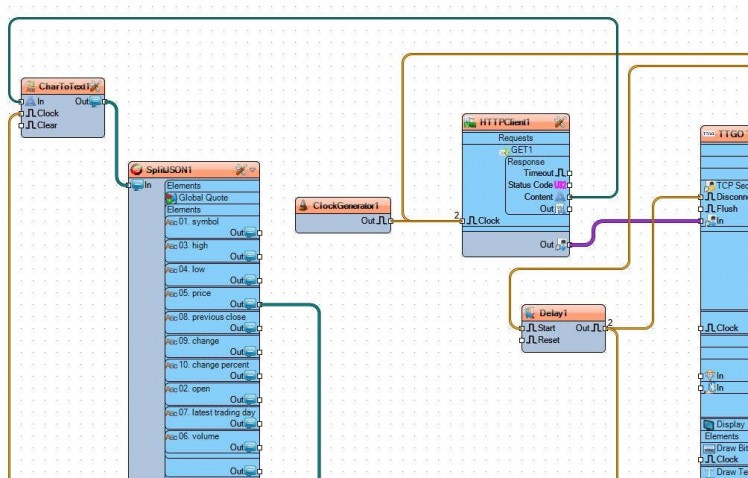The height and width of the screenshot is (478, 748).
Task: Click the SplitJSON1 In pin
Action: (128, 185)
